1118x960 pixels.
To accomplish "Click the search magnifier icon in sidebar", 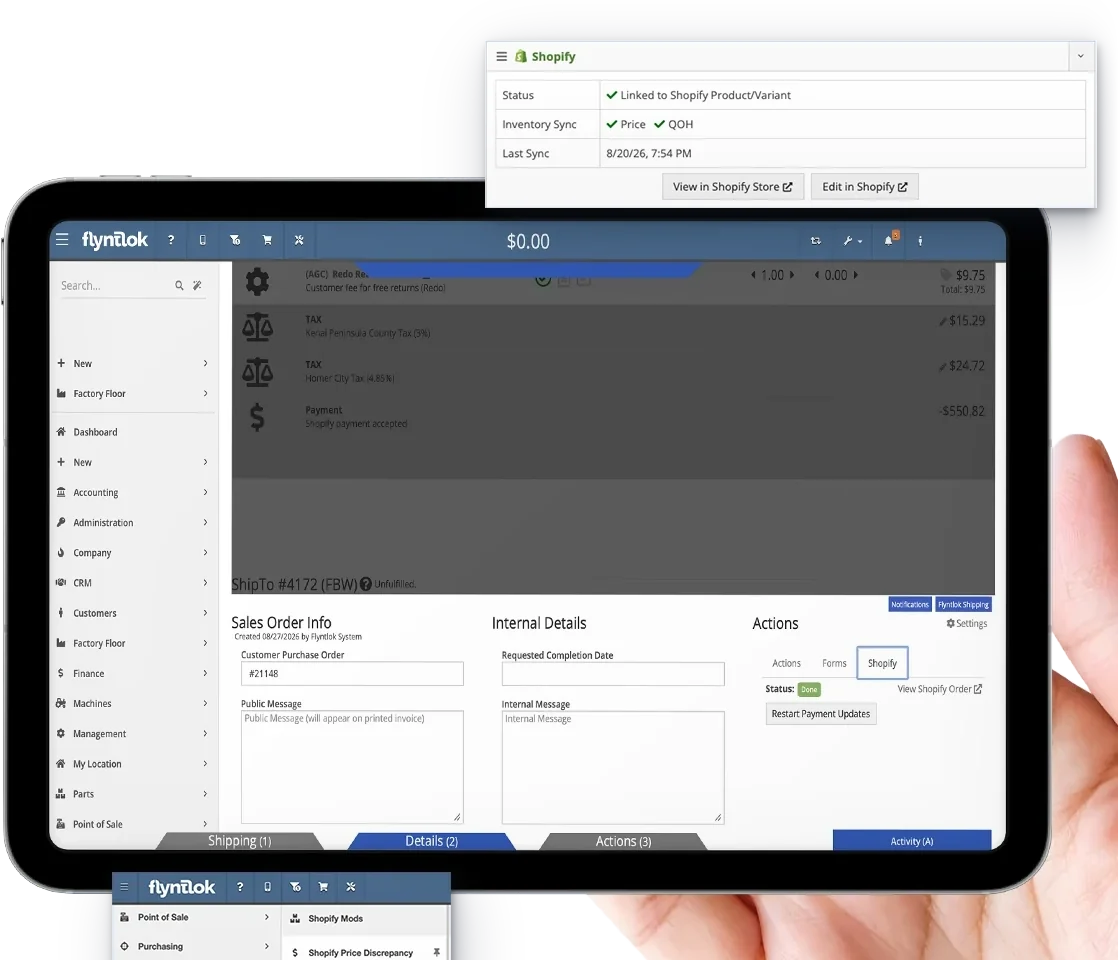I will [x=180, y=285].
